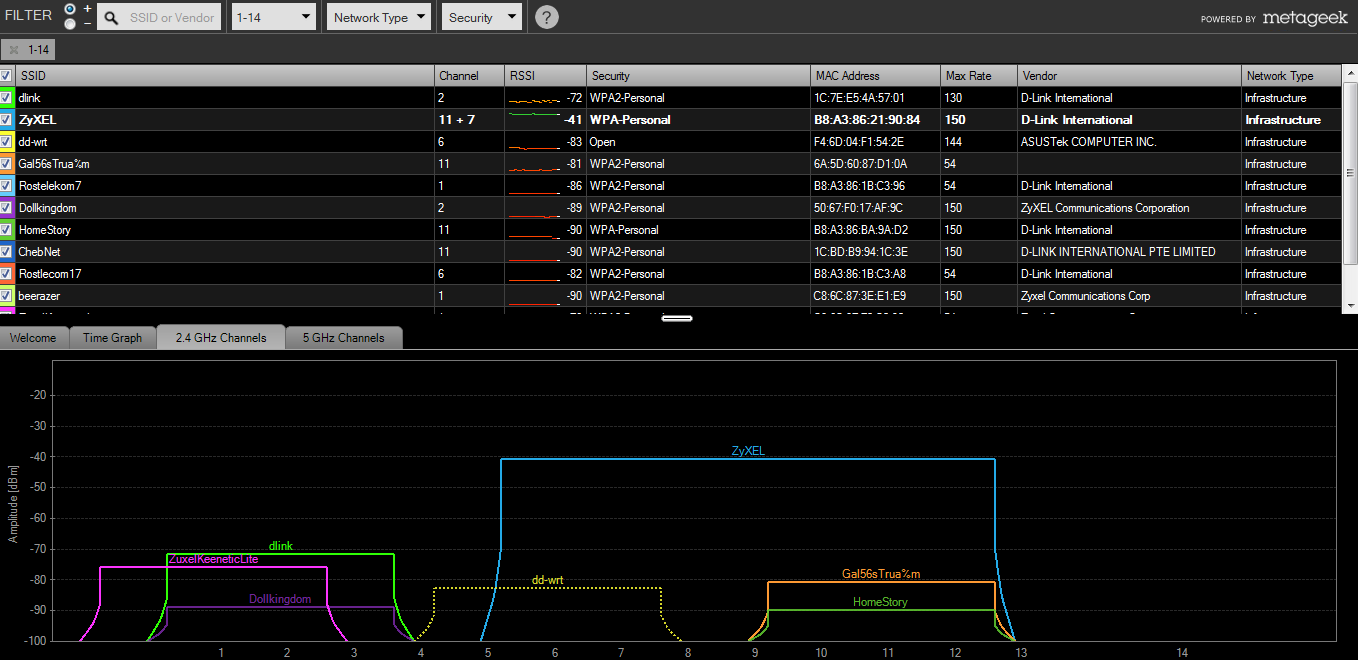This screenshot has height=660, width=1358.
Task: Toggle the ZyXEL network checkbox
Action: [6, 120]
